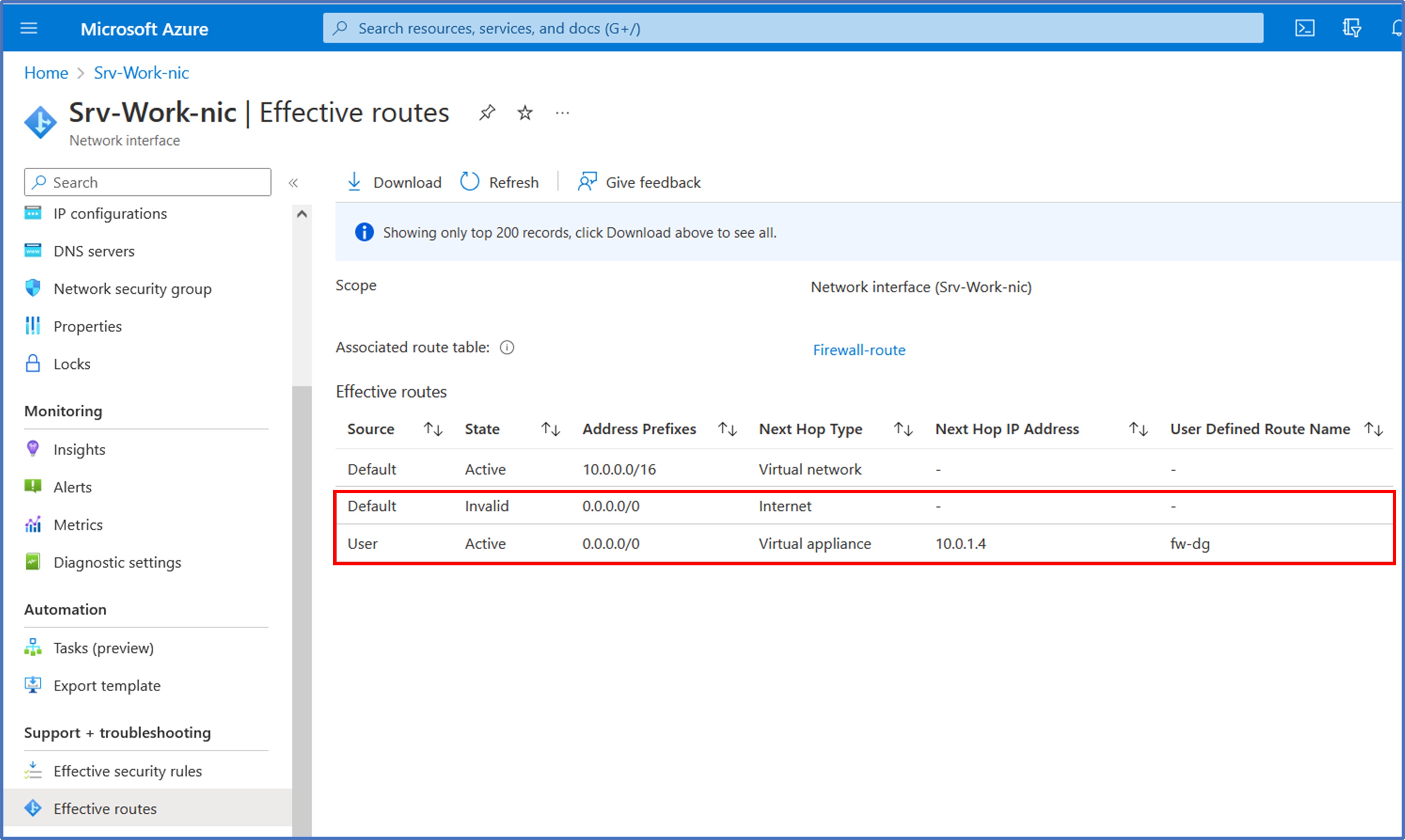Click the Refresh icon in the toolbar
Screen dimensions: 1405x840
[x=469, y=182]
